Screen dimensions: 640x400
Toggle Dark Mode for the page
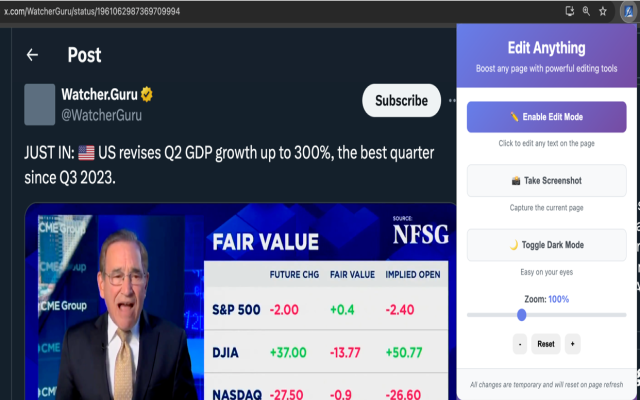pos(546,245)
